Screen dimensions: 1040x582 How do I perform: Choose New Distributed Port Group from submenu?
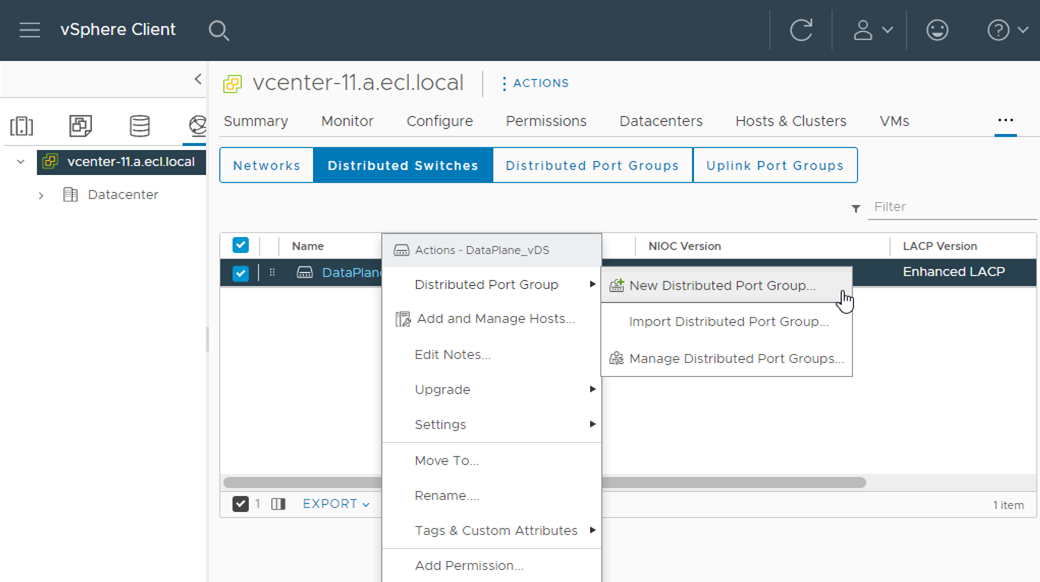click(x=722, y=286)
